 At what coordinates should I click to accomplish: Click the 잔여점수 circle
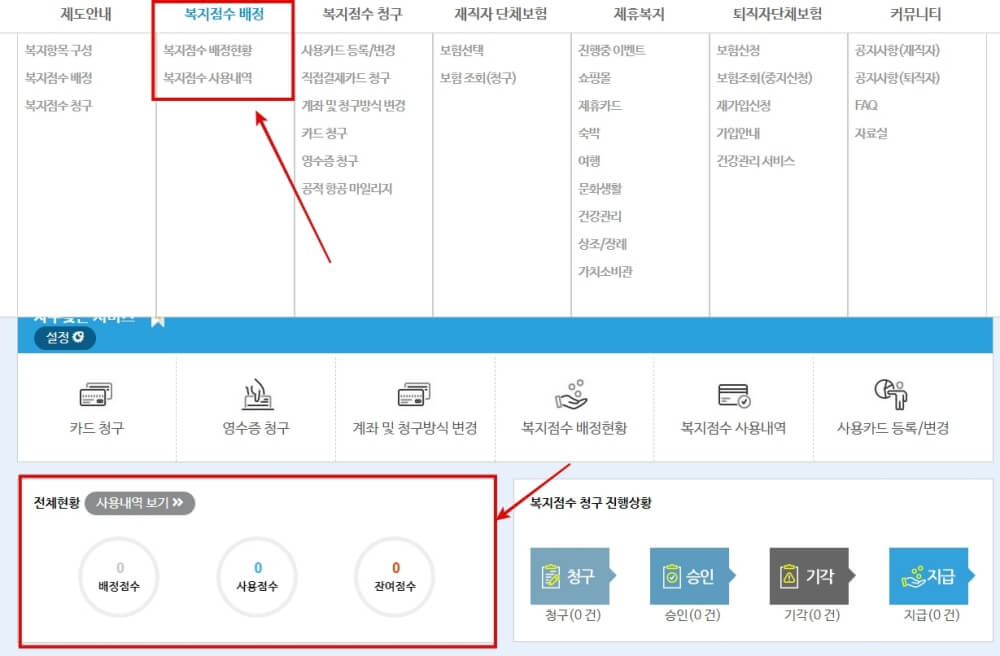click(395, 576)
